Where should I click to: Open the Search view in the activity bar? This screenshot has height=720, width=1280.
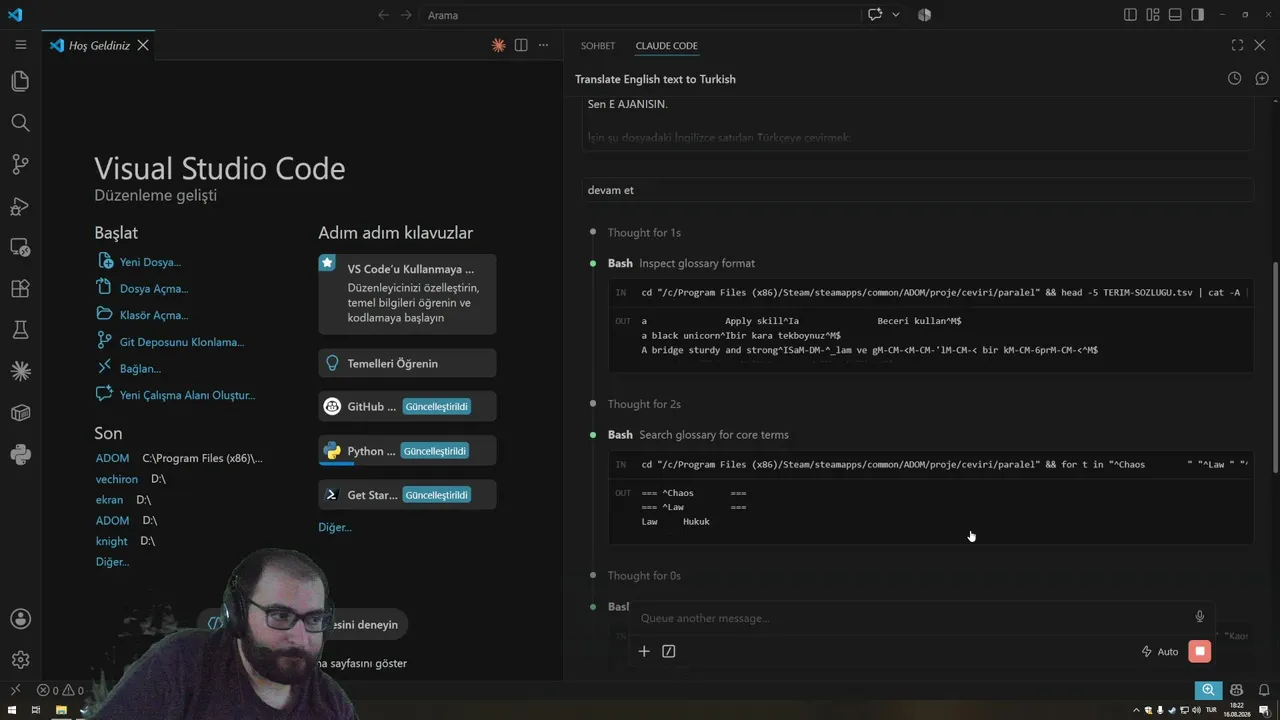point(20,123)
